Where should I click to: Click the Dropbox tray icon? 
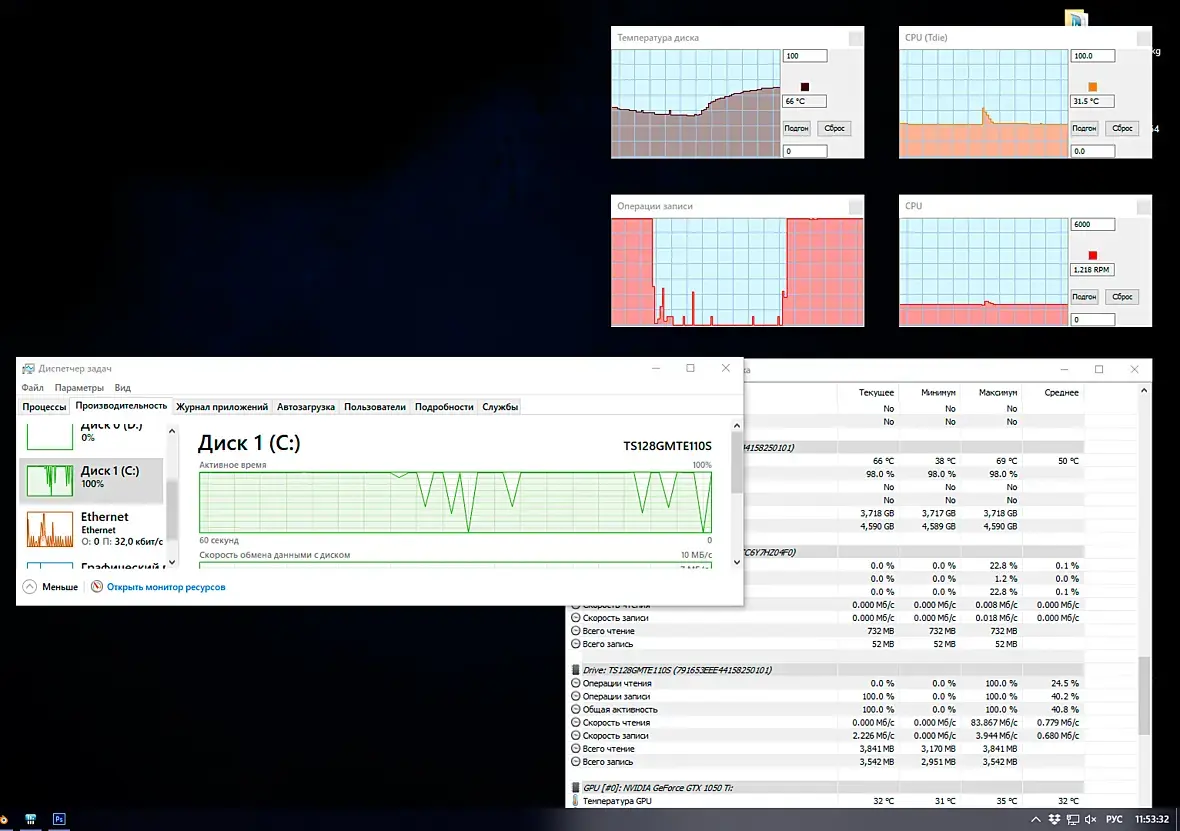1054,819
